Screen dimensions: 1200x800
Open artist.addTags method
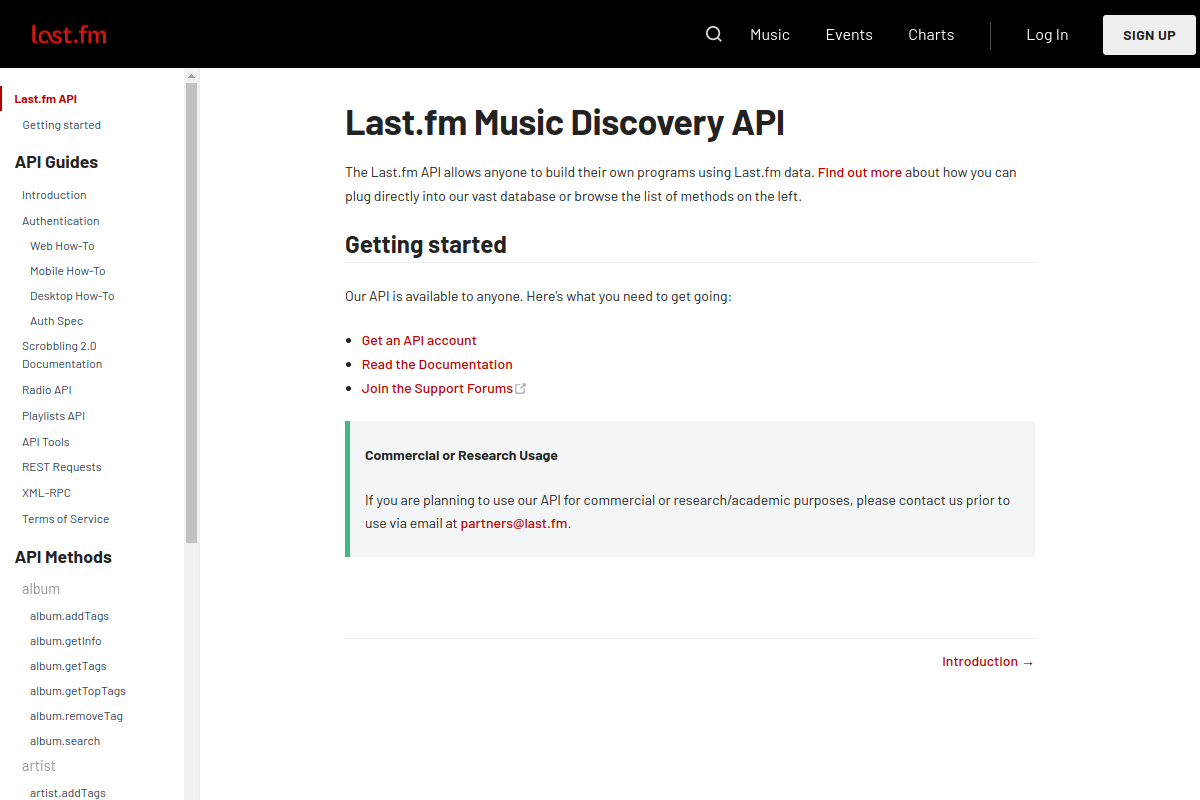point(67,793)
